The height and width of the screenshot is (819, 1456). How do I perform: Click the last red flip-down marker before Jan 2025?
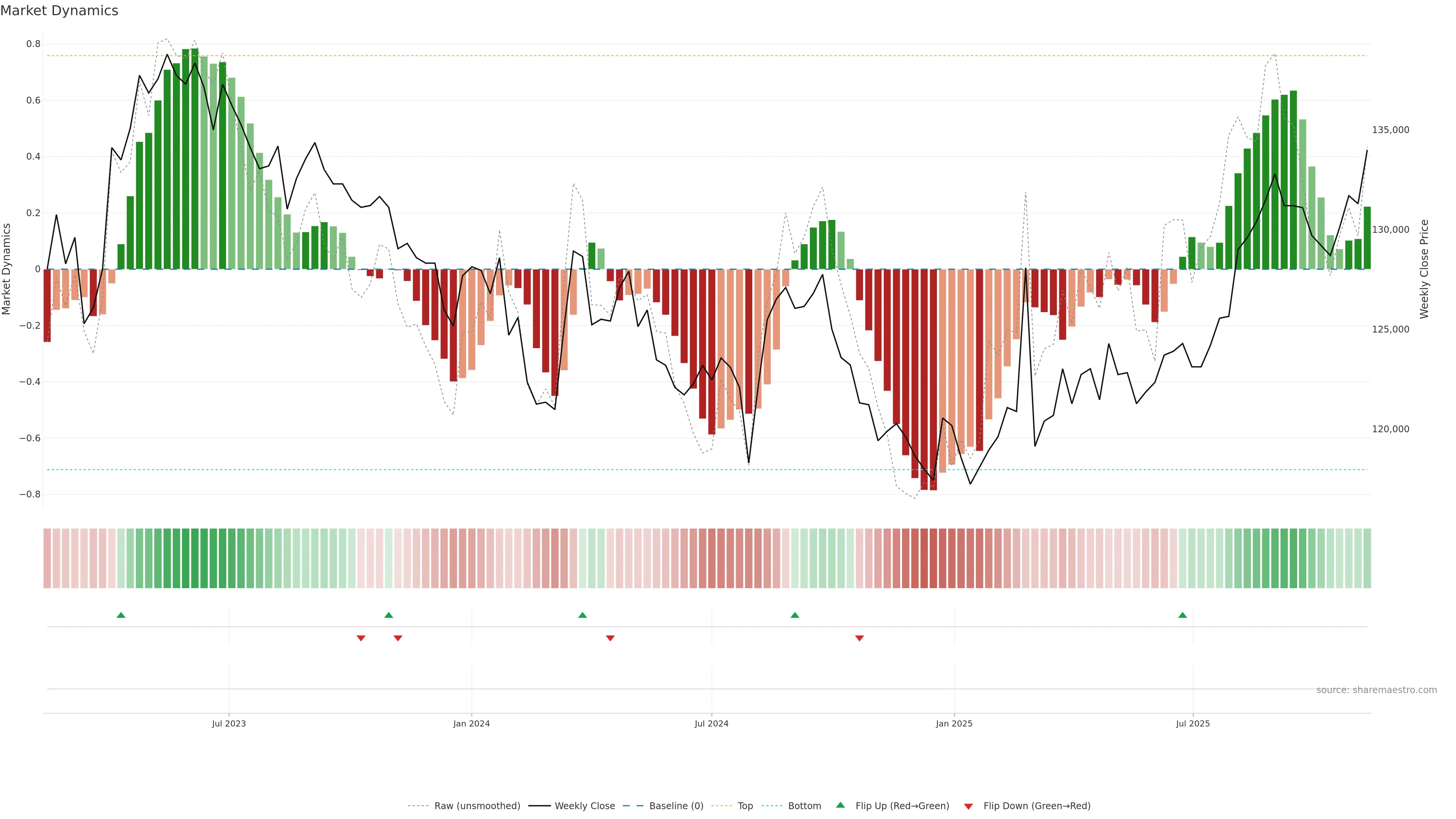coord(859,638)
